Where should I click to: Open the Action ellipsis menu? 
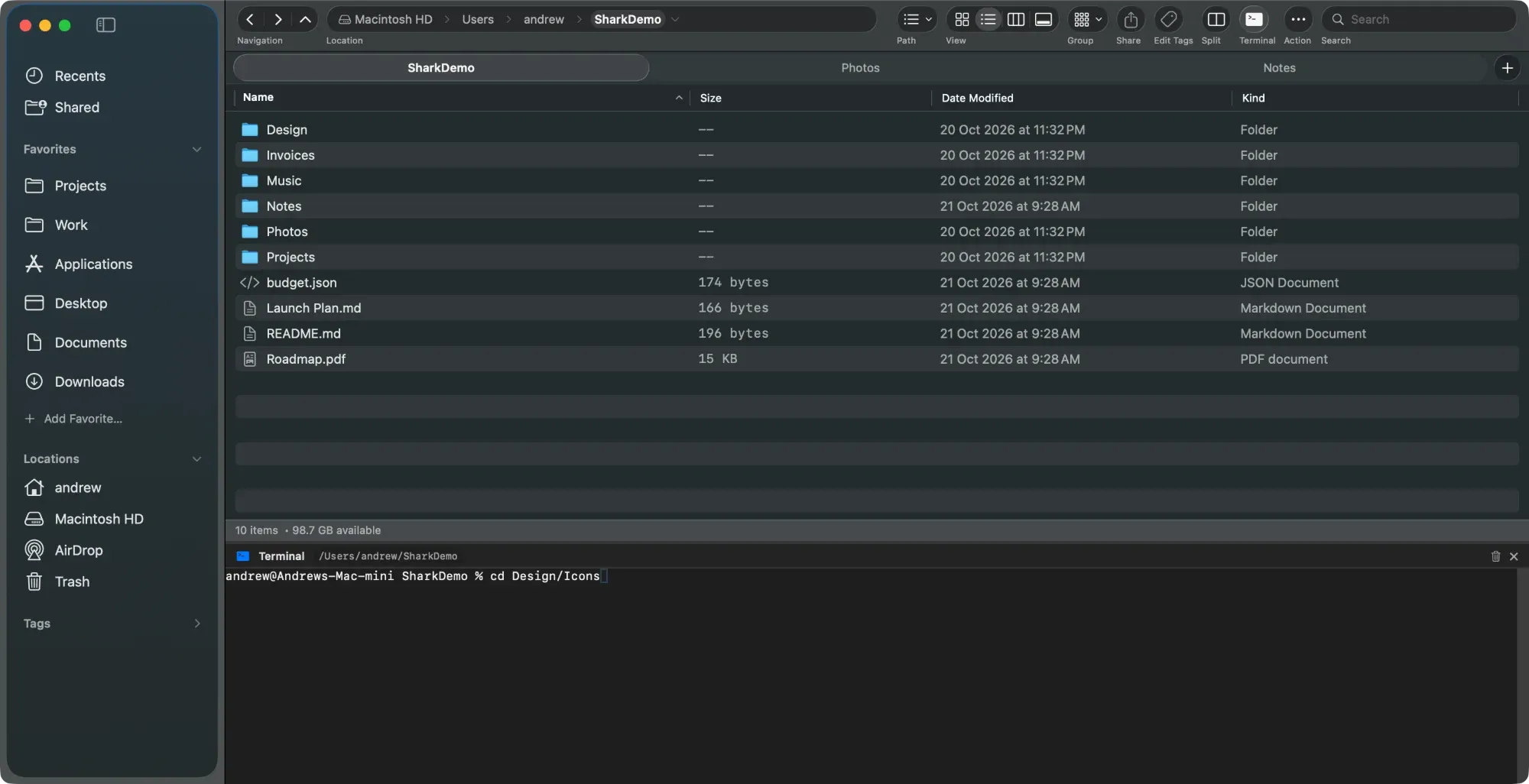point(1298,19)
